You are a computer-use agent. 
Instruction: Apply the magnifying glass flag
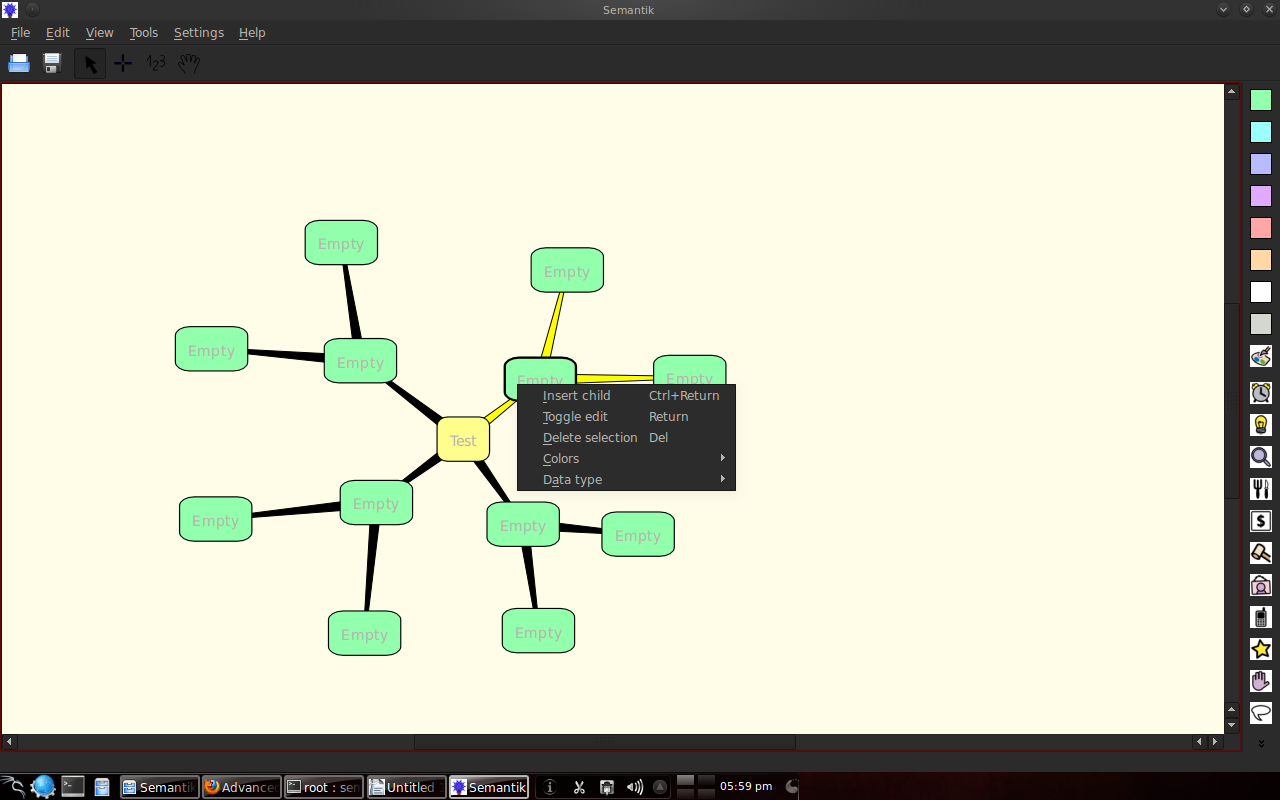1261,457
